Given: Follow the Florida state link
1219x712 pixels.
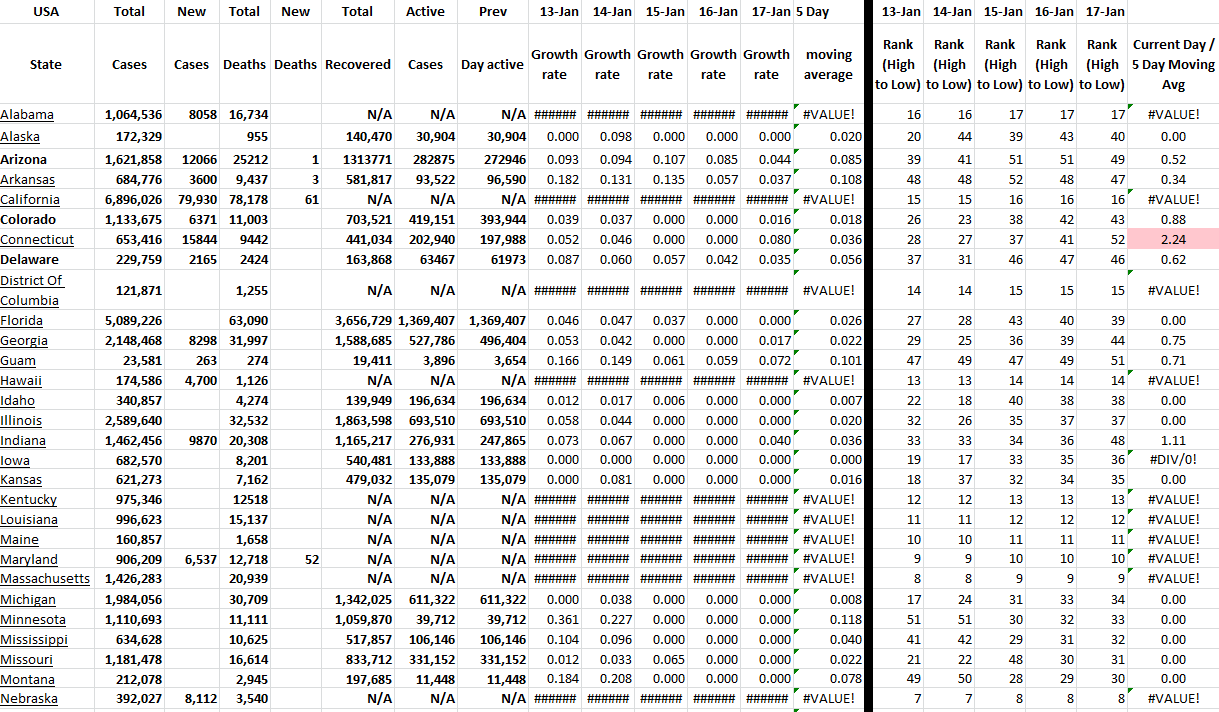Looking at the screenshot, I should click(x=22, y=321).
